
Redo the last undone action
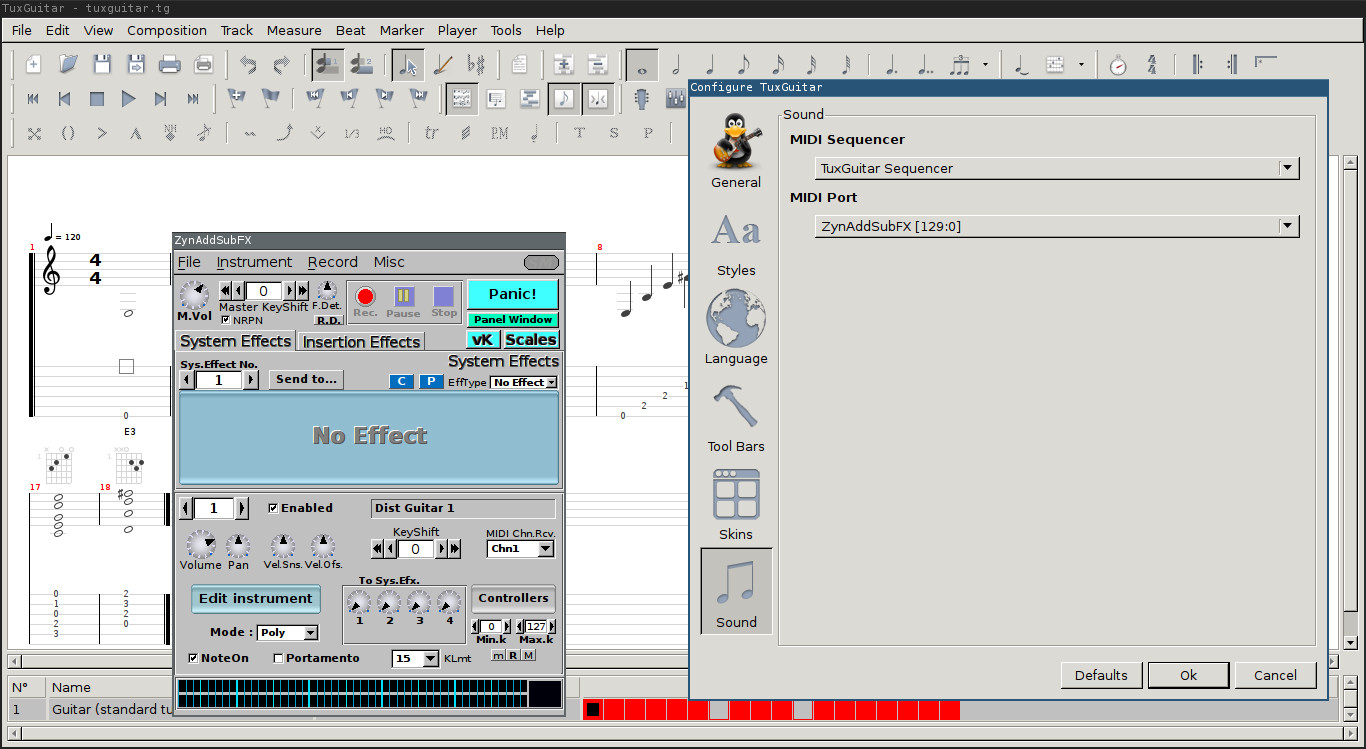click(282, 65)
